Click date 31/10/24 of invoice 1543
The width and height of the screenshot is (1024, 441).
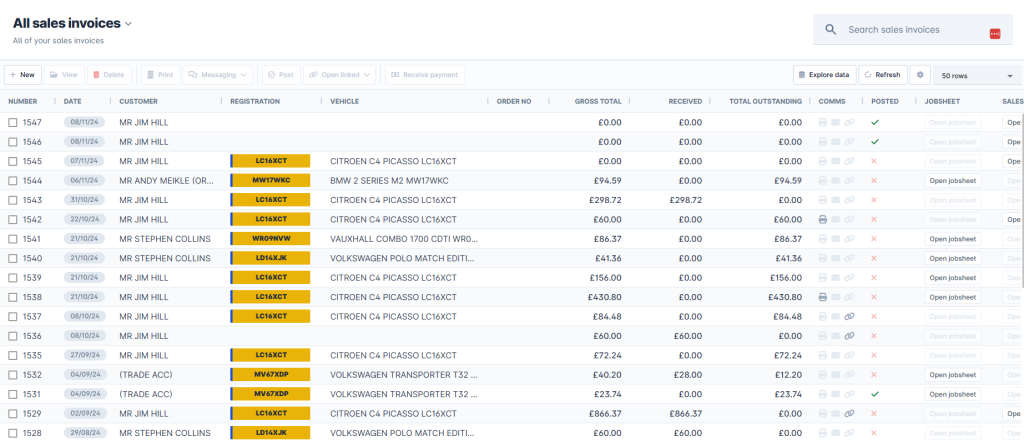[x=84, y=200]
